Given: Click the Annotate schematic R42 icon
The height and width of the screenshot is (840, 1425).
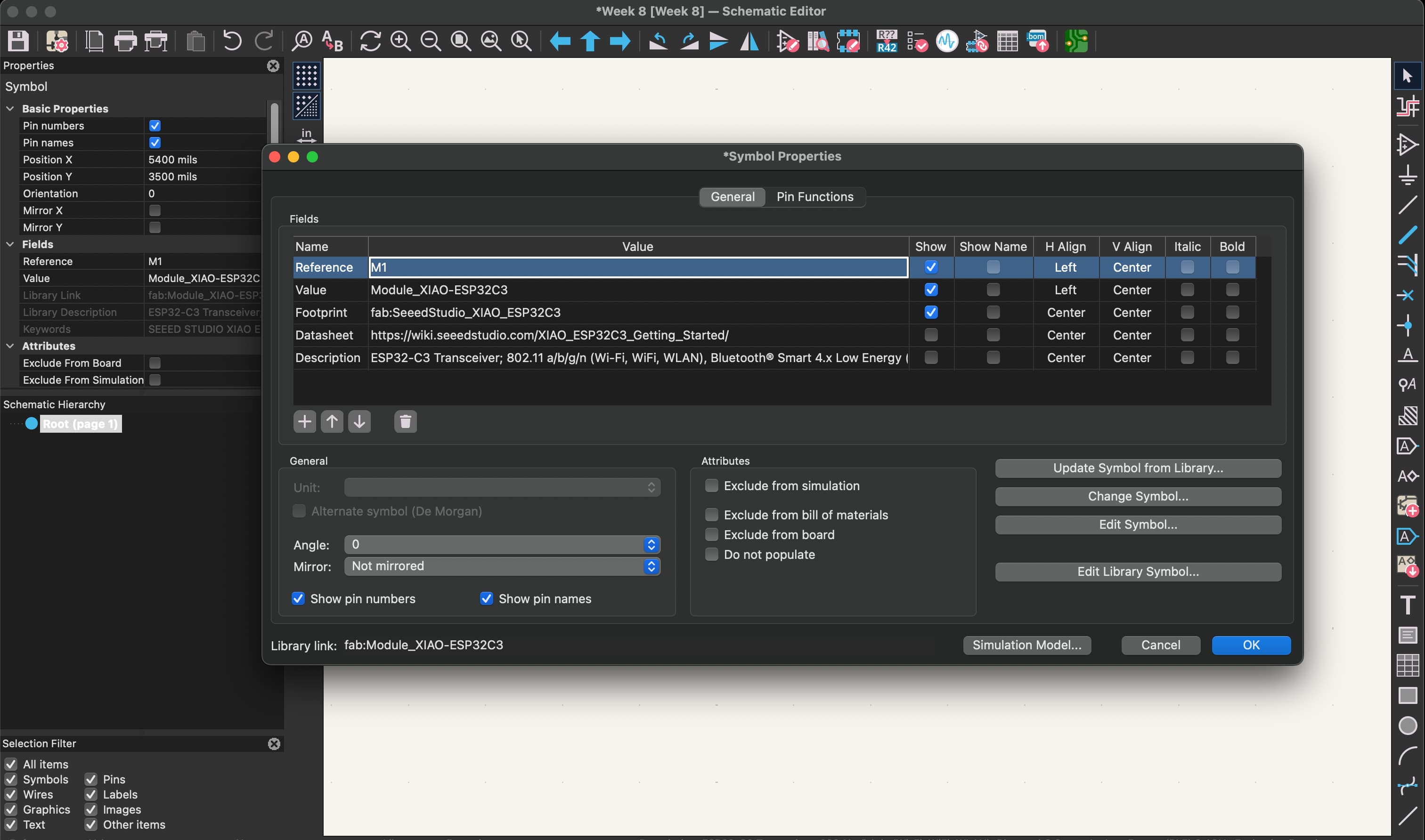Looking at the screenshot, I should tap(886, 41).
